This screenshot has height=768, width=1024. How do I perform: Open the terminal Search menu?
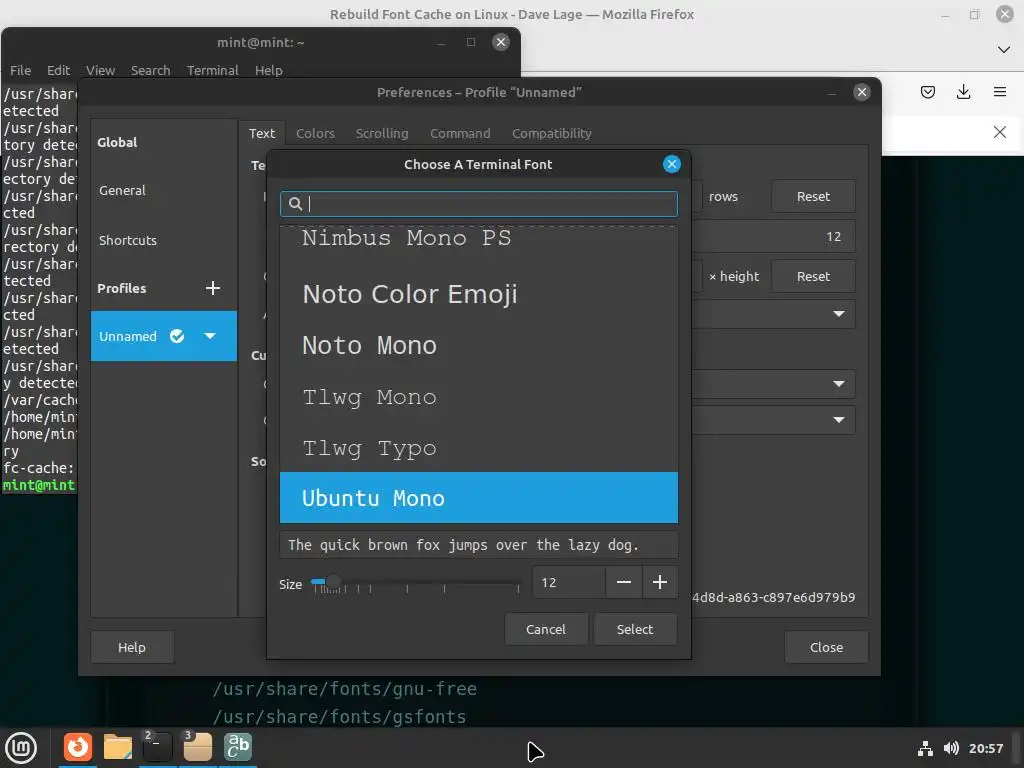(x=150, y=70)
